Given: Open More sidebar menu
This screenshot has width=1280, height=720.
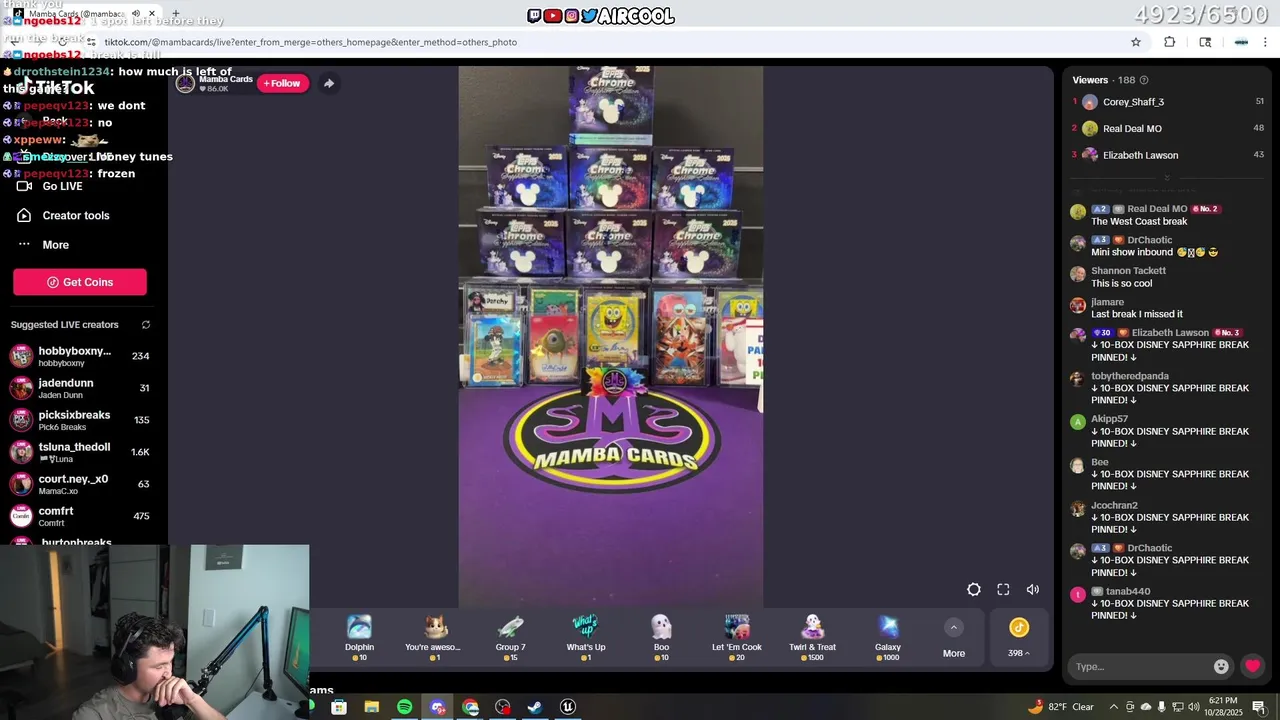Looking at the screenshot, I should [x=56, y=245].
